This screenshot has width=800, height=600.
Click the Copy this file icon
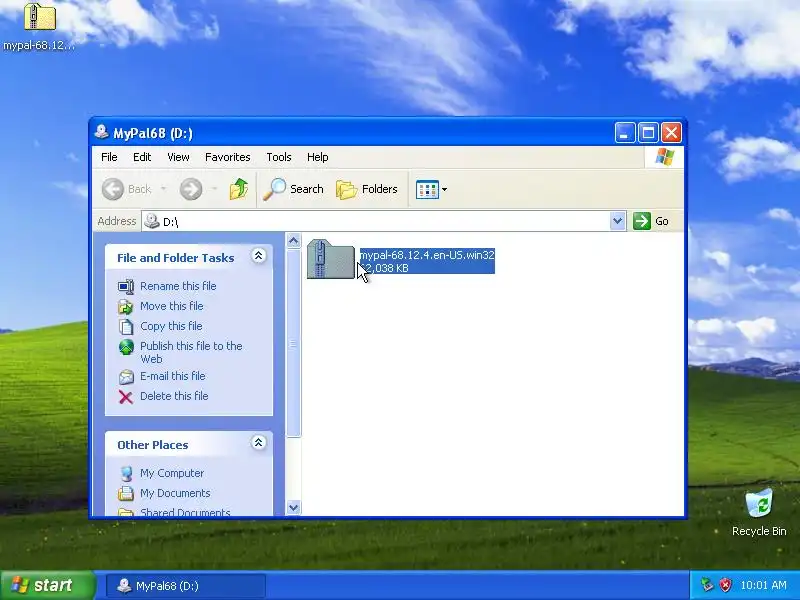tap(126, 327)
